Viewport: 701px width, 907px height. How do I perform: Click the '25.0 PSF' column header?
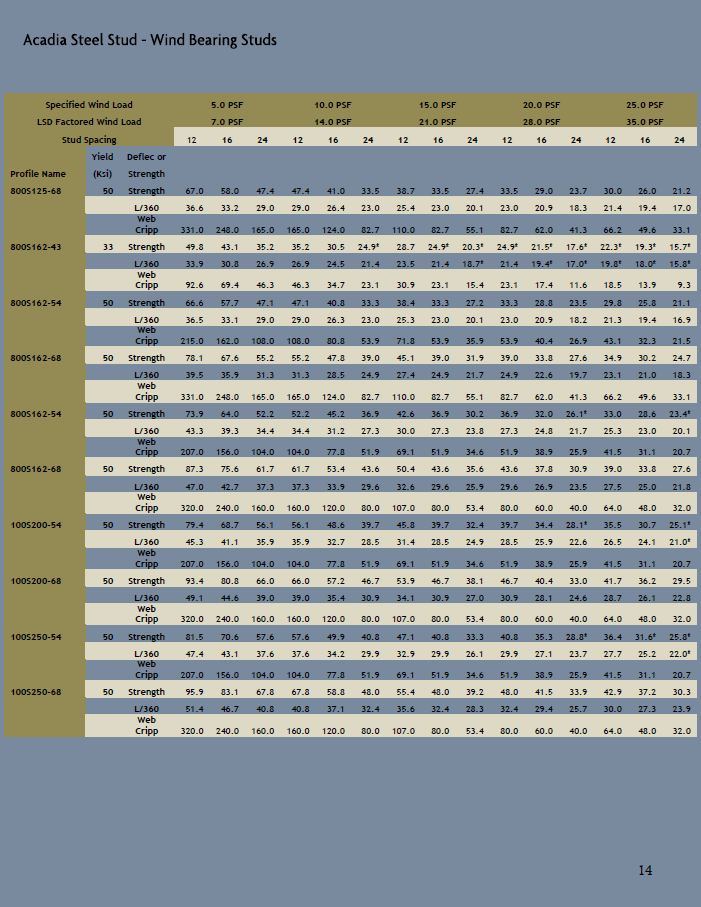tap(645, 105)
